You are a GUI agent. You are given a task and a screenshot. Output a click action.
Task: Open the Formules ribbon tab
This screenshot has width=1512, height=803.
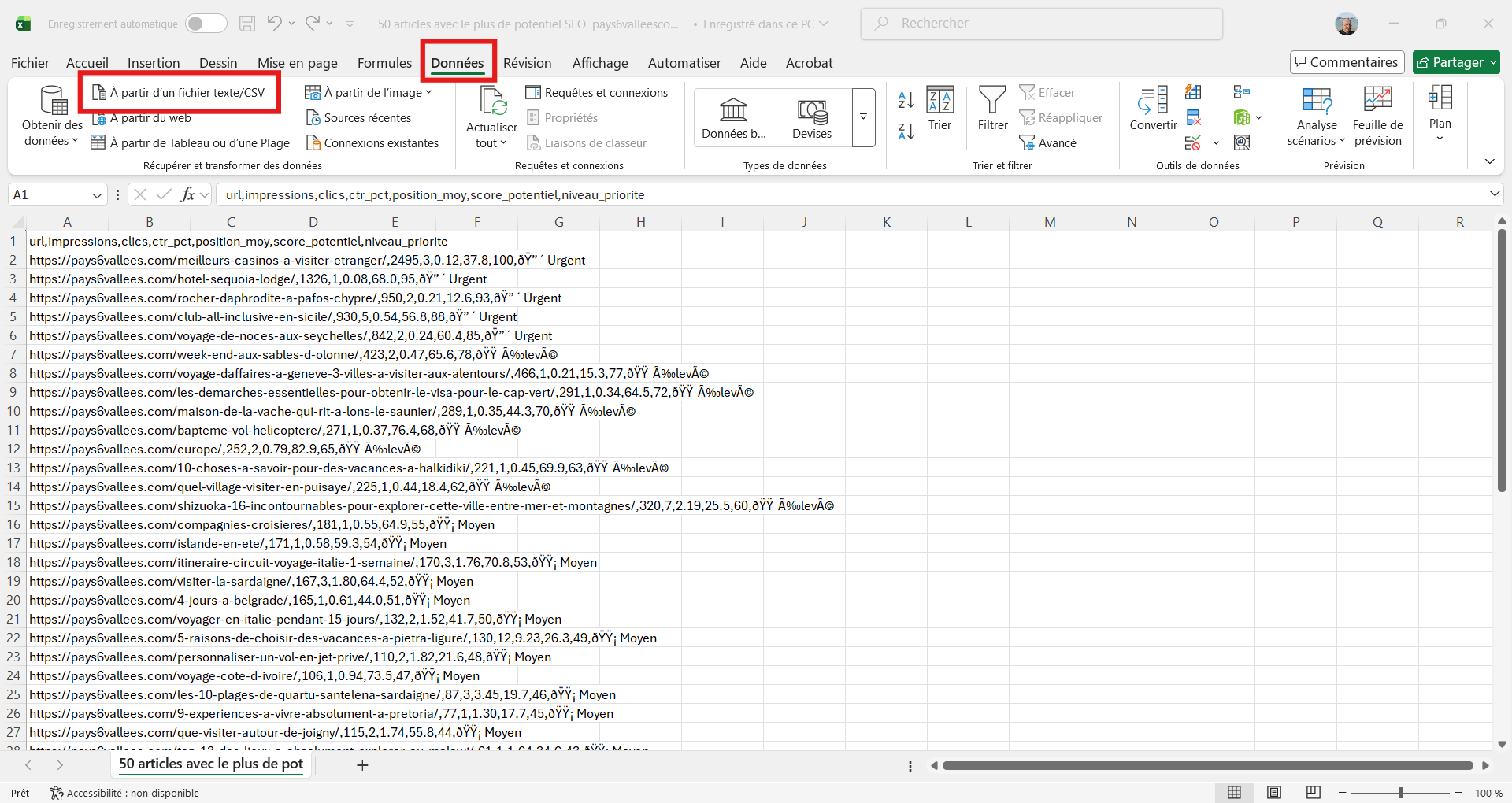[384, 63]
